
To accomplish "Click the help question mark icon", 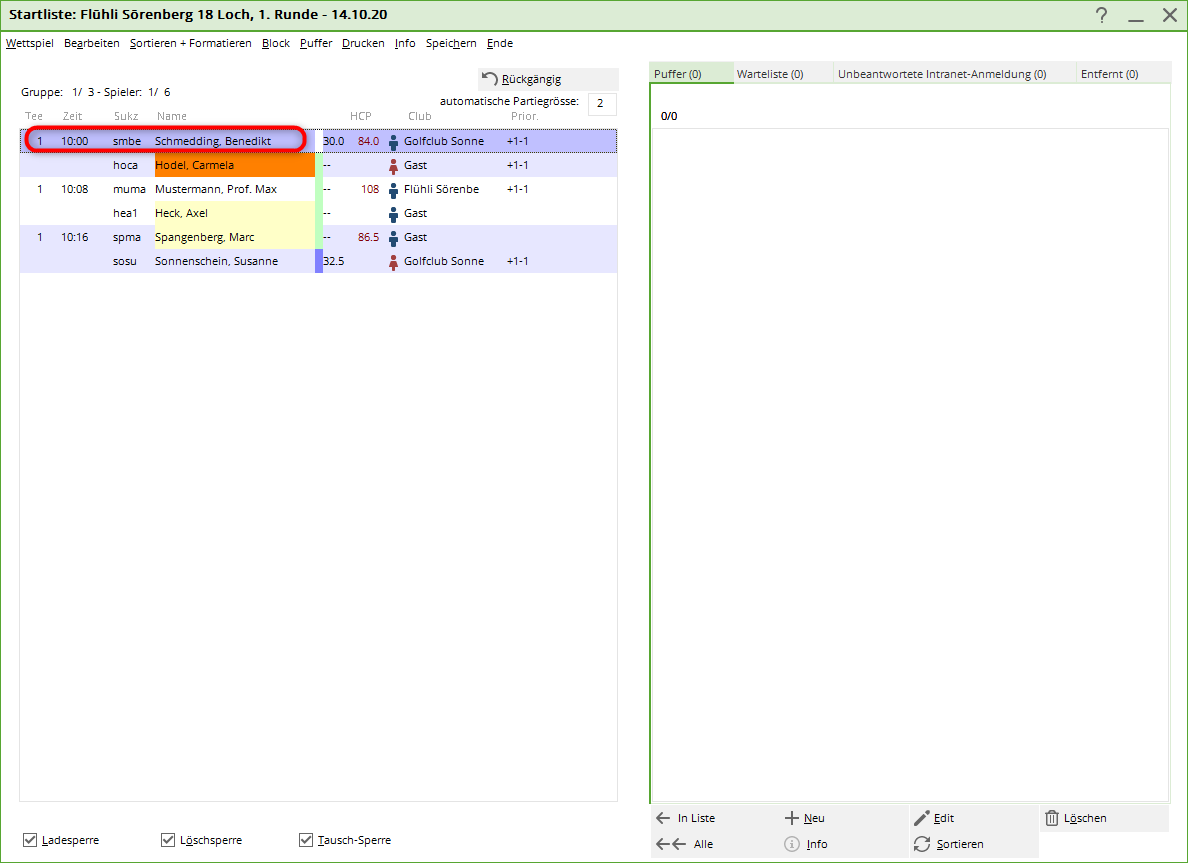I will coord(1101,15).
